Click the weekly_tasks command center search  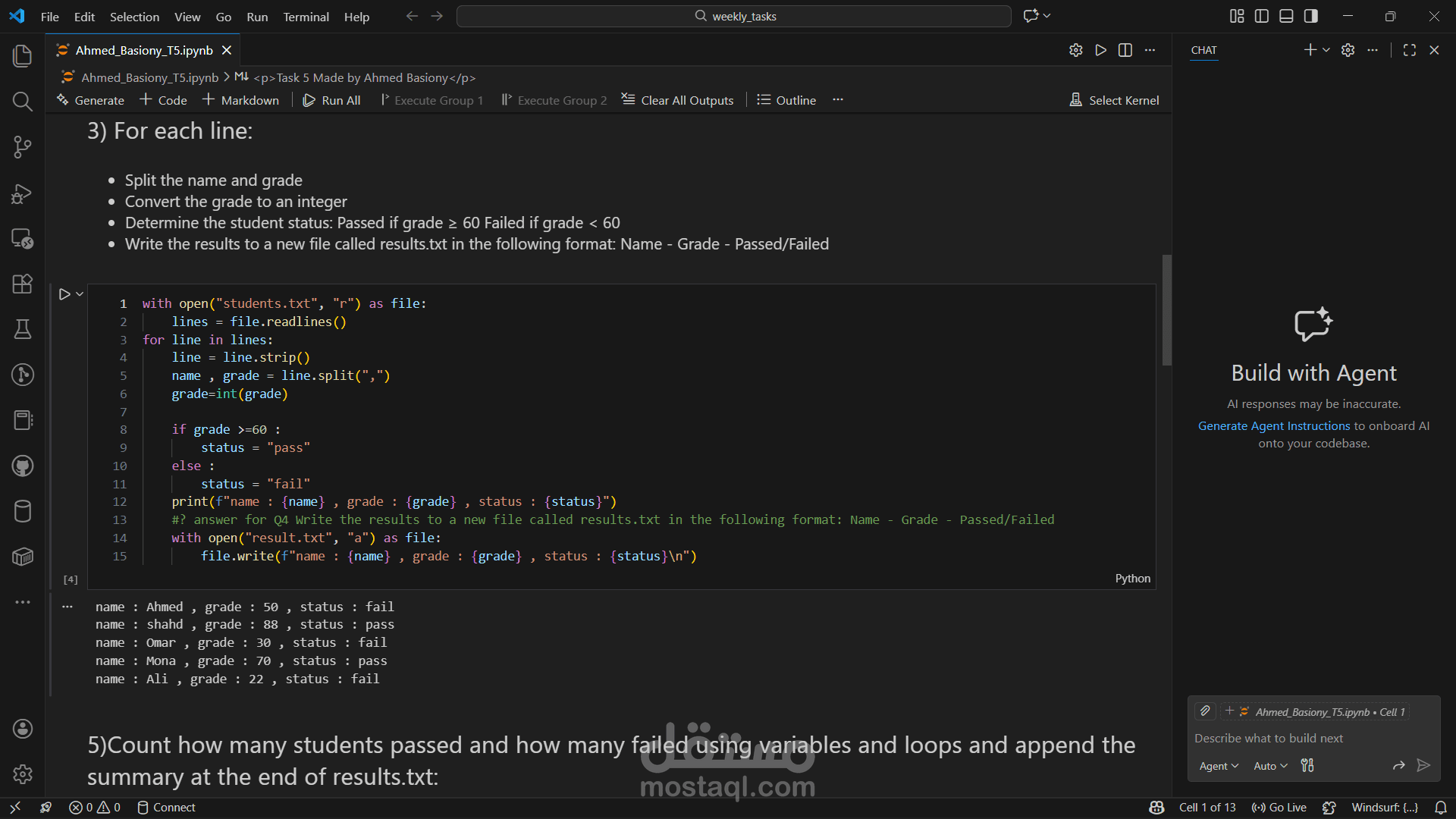(734, 16)
